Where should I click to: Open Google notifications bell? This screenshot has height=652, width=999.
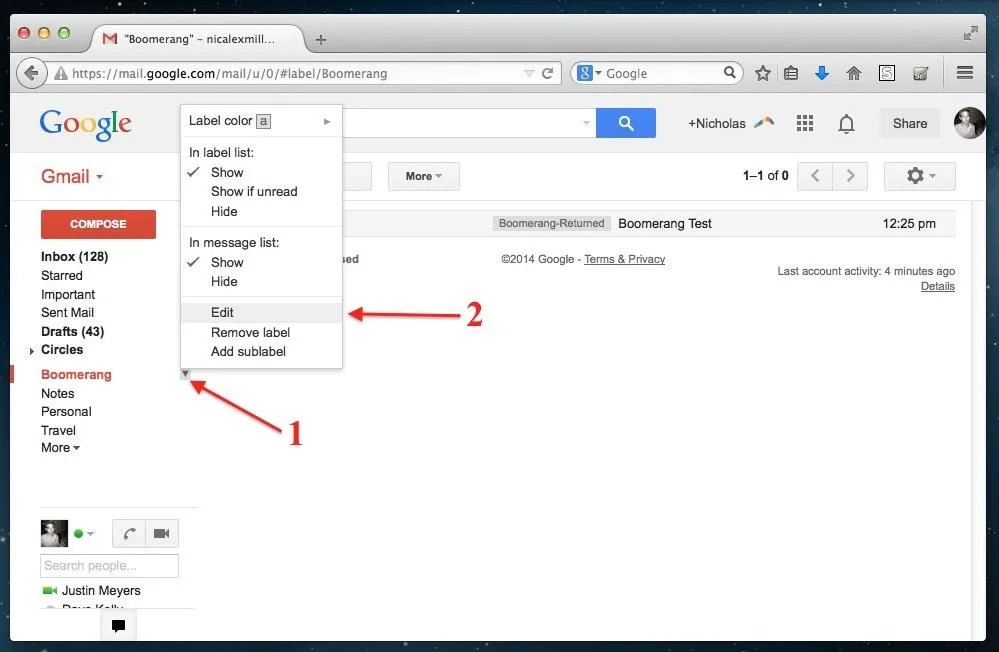[846, 124]
